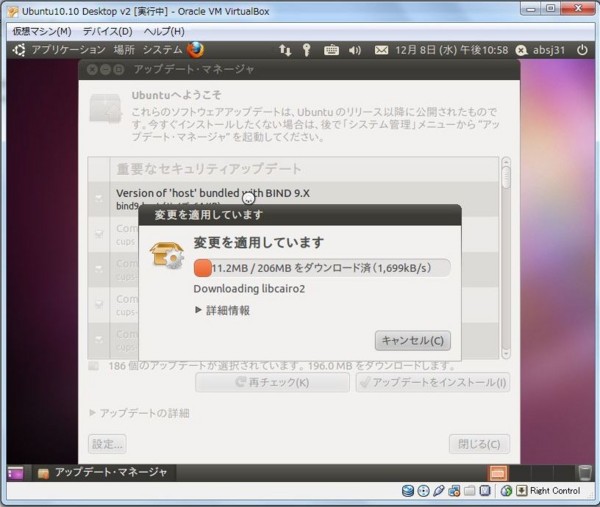Click the update list scrollbar down arrow
Screen dimensions: 600x507
[x=506, y=354]
